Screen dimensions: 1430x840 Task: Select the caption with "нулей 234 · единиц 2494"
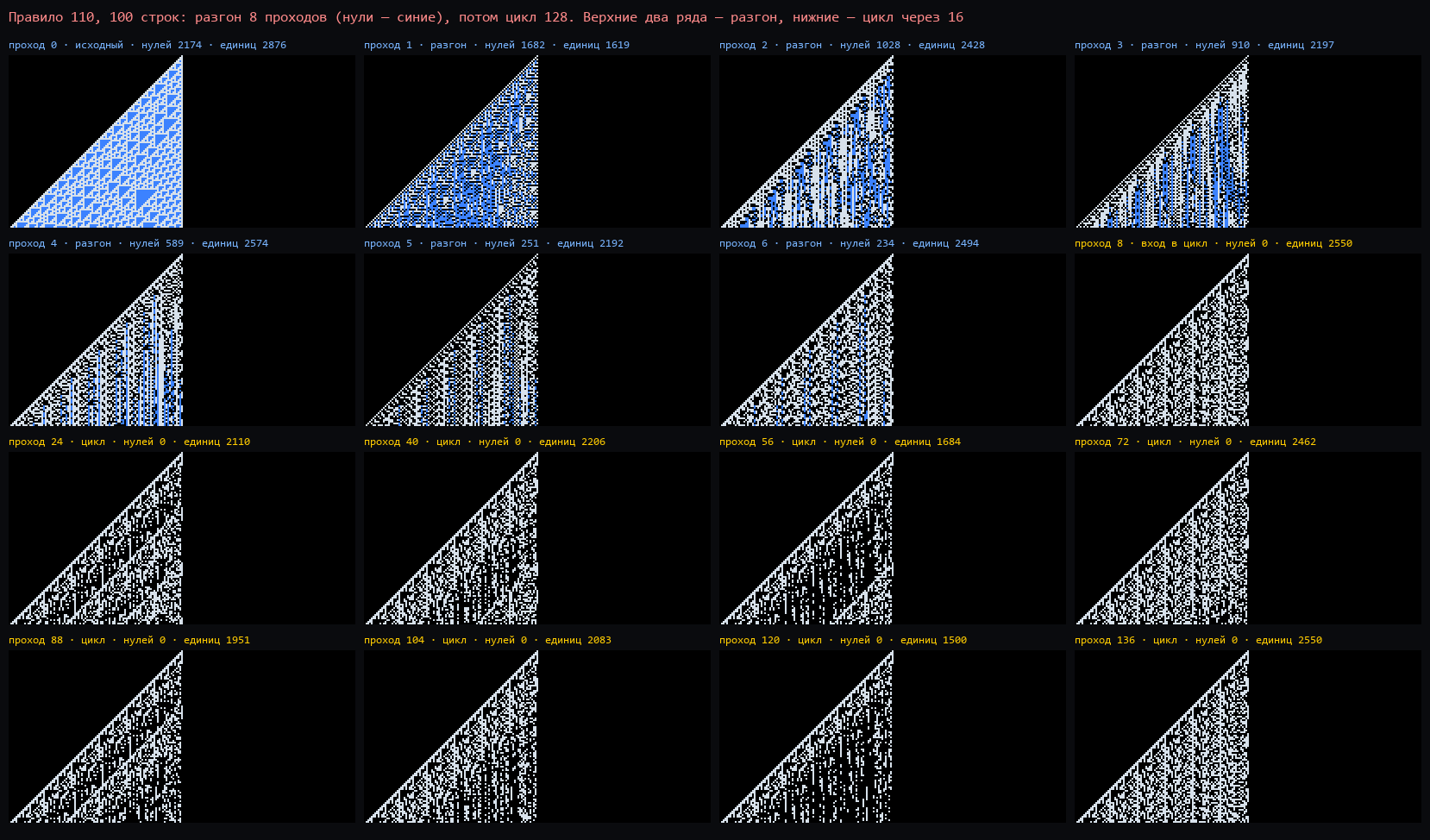[x=849, y=243]
